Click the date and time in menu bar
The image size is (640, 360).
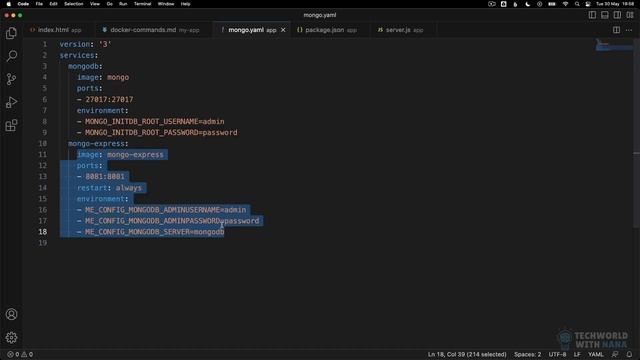coord(615,4)
